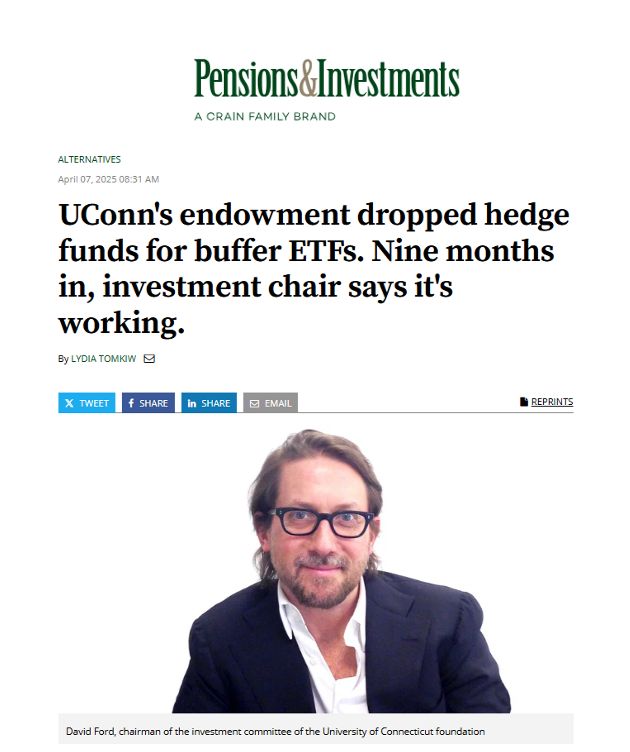This screenshot has height=752, width=630.
Task: Open the REPRINTS link
Action: 552,402
